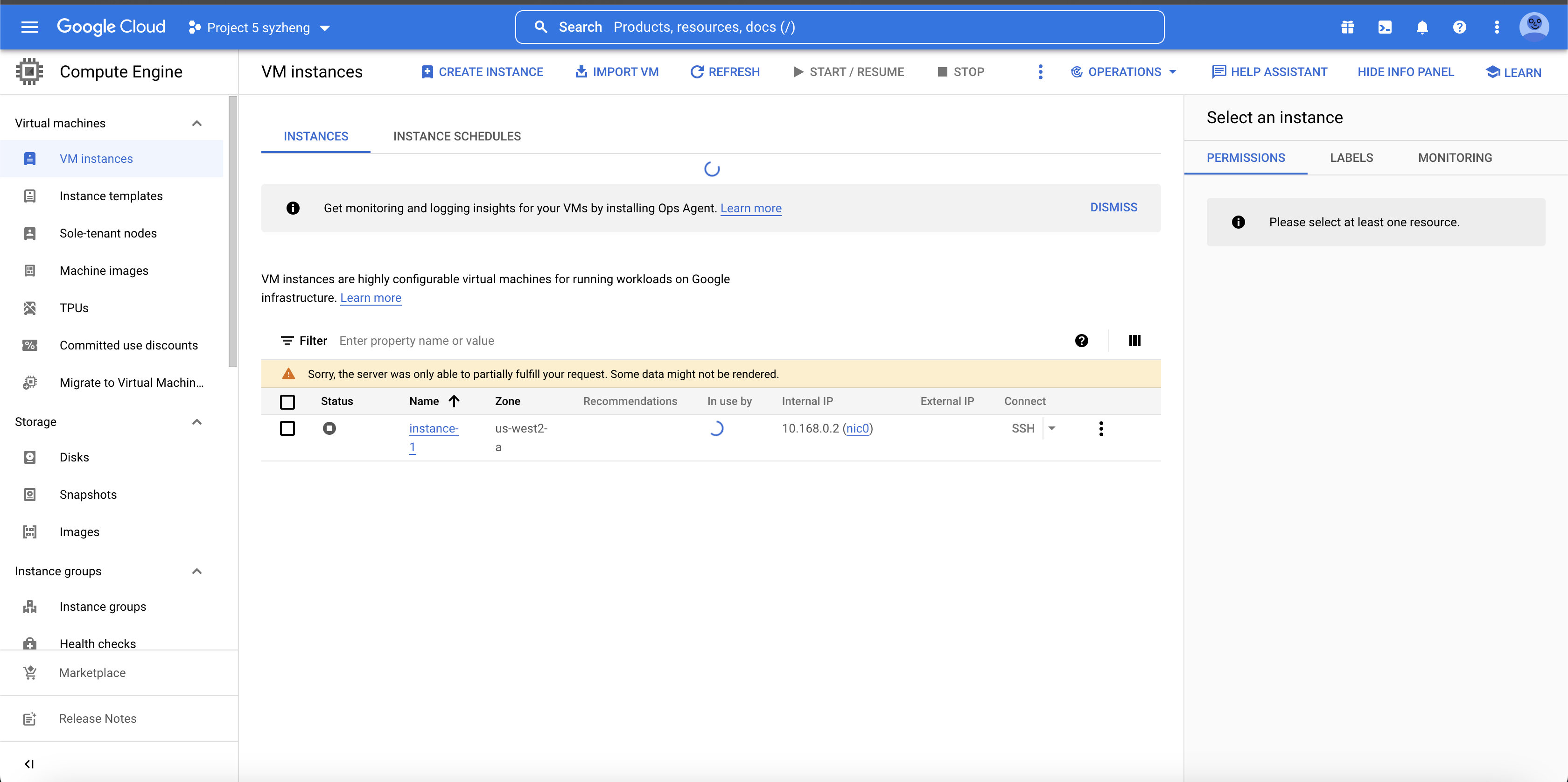Open the user account avatar
Screen dimensions: 1568x782
click(x=1534, y=27)
